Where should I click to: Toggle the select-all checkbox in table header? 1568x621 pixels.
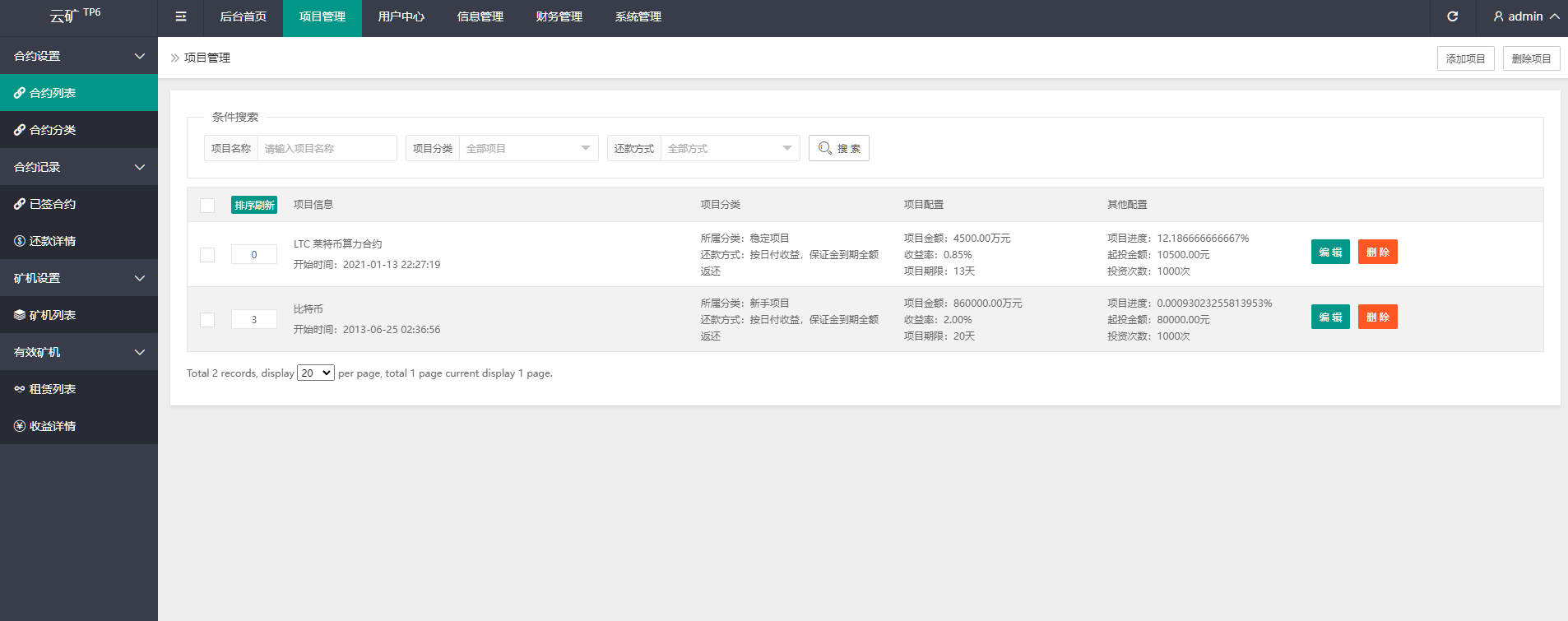pyautogui.click(x=207, y=206)
